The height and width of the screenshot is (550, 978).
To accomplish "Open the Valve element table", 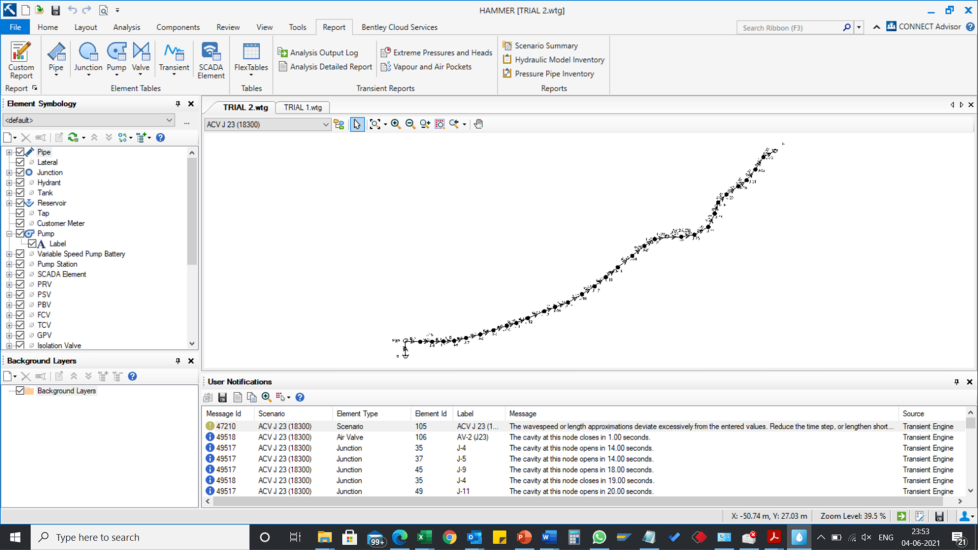I will pyautogui.click(x=141, y=59).
